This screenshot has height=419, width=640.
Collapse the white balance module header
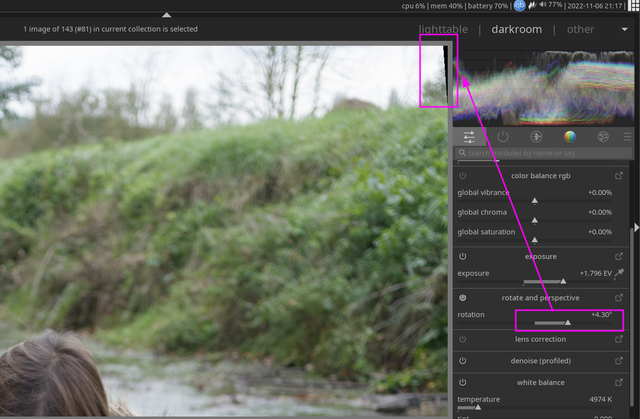(540, 383)
